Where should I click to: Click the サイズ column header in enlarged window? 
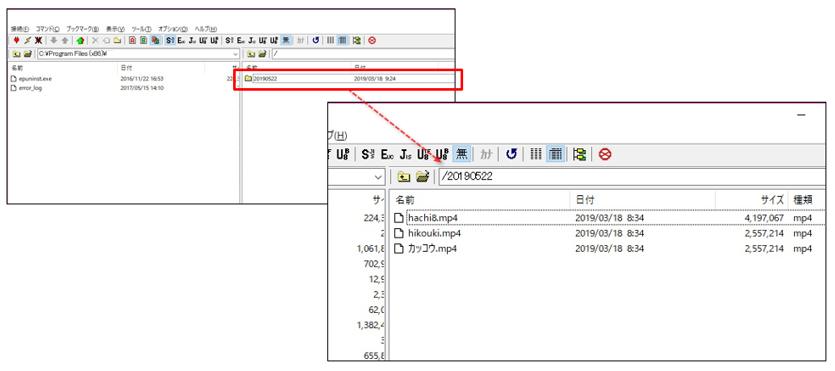751,200
